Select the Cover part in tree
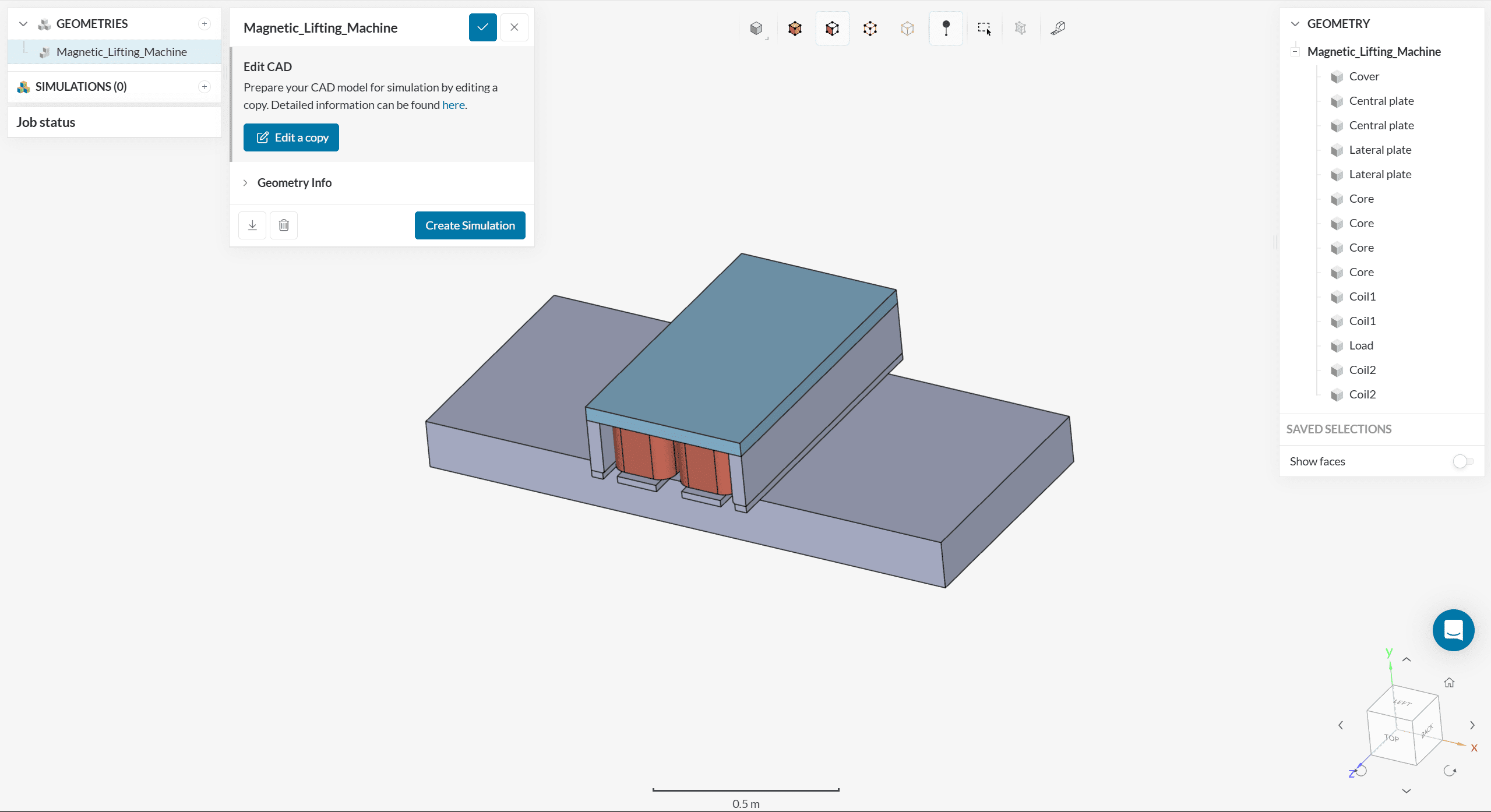Image resolution: width=1491 pixels, height=812 pixels. point(1364,76)
